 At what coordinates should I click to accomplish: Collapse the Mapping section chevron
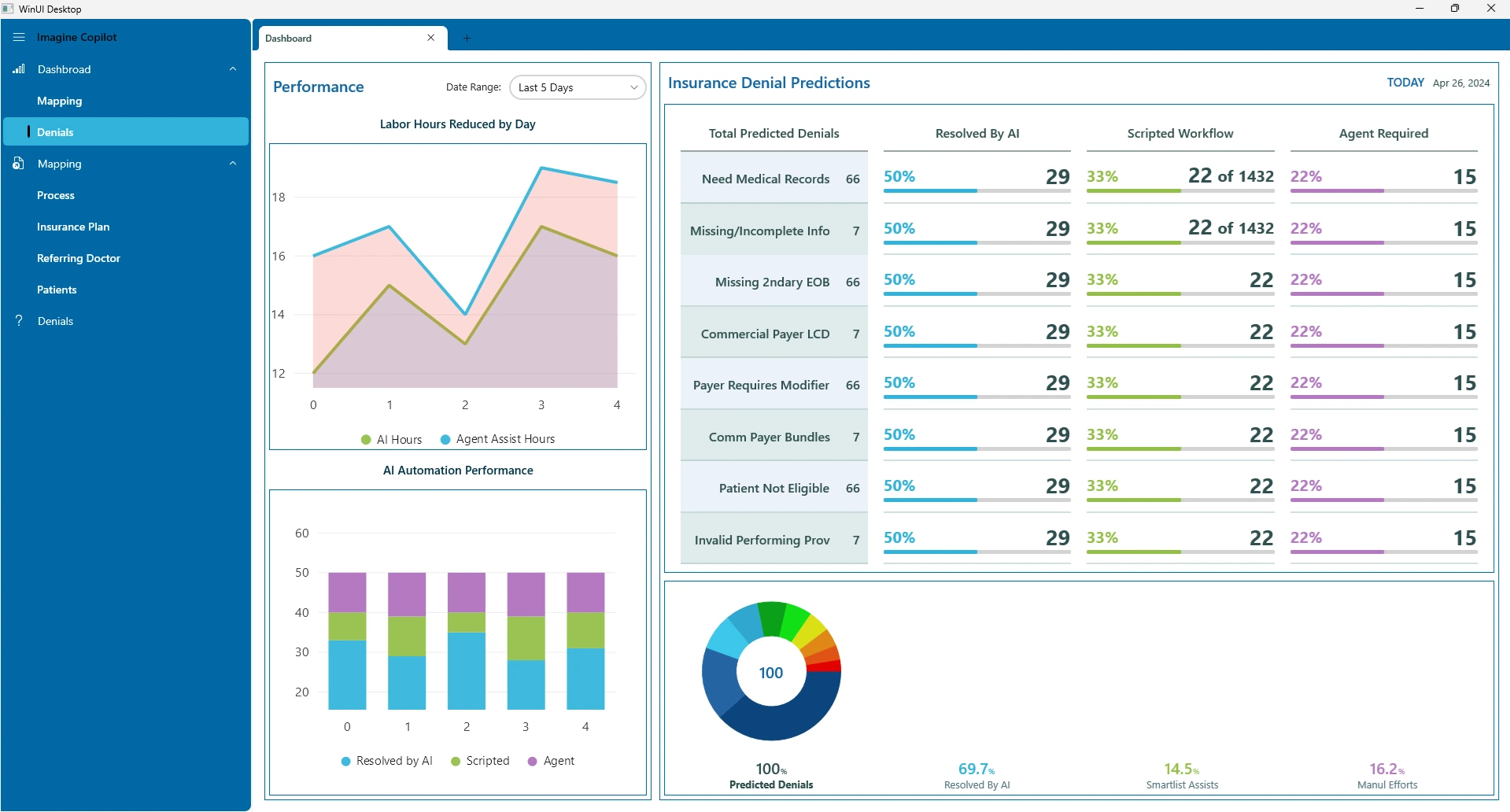pos(233,164)
